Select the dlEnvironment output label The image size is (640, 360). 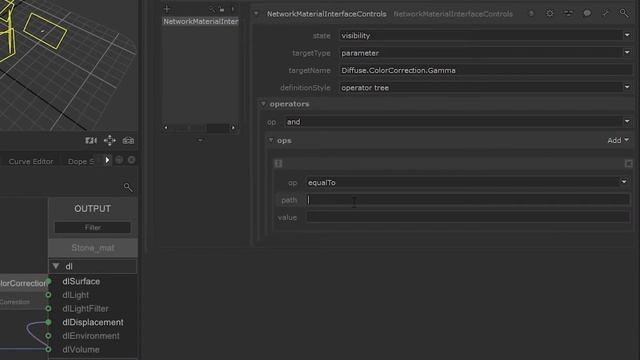point(91,336)
